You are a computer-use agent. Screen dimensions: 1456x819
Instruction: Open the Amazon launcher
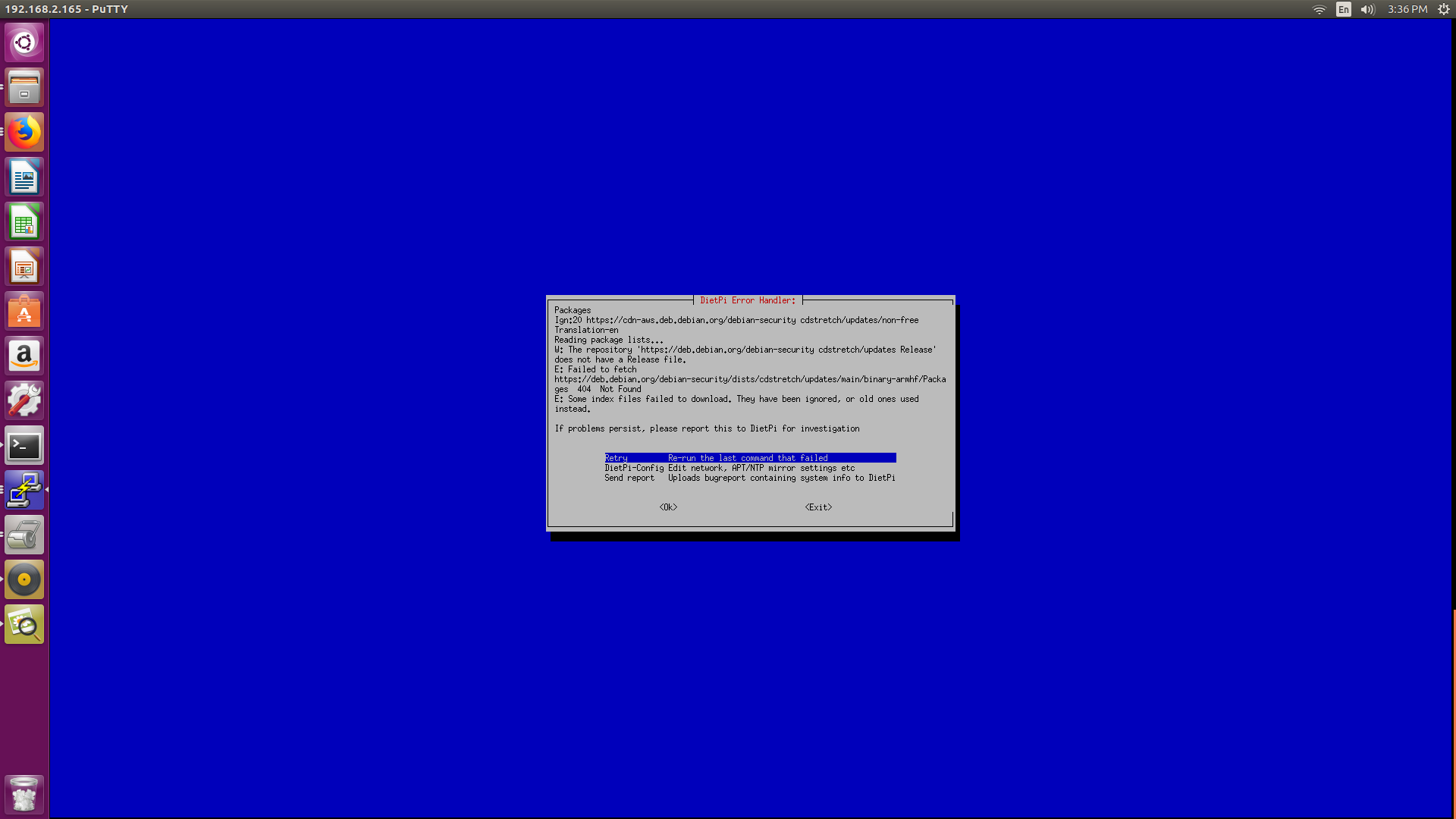point(24,356)
